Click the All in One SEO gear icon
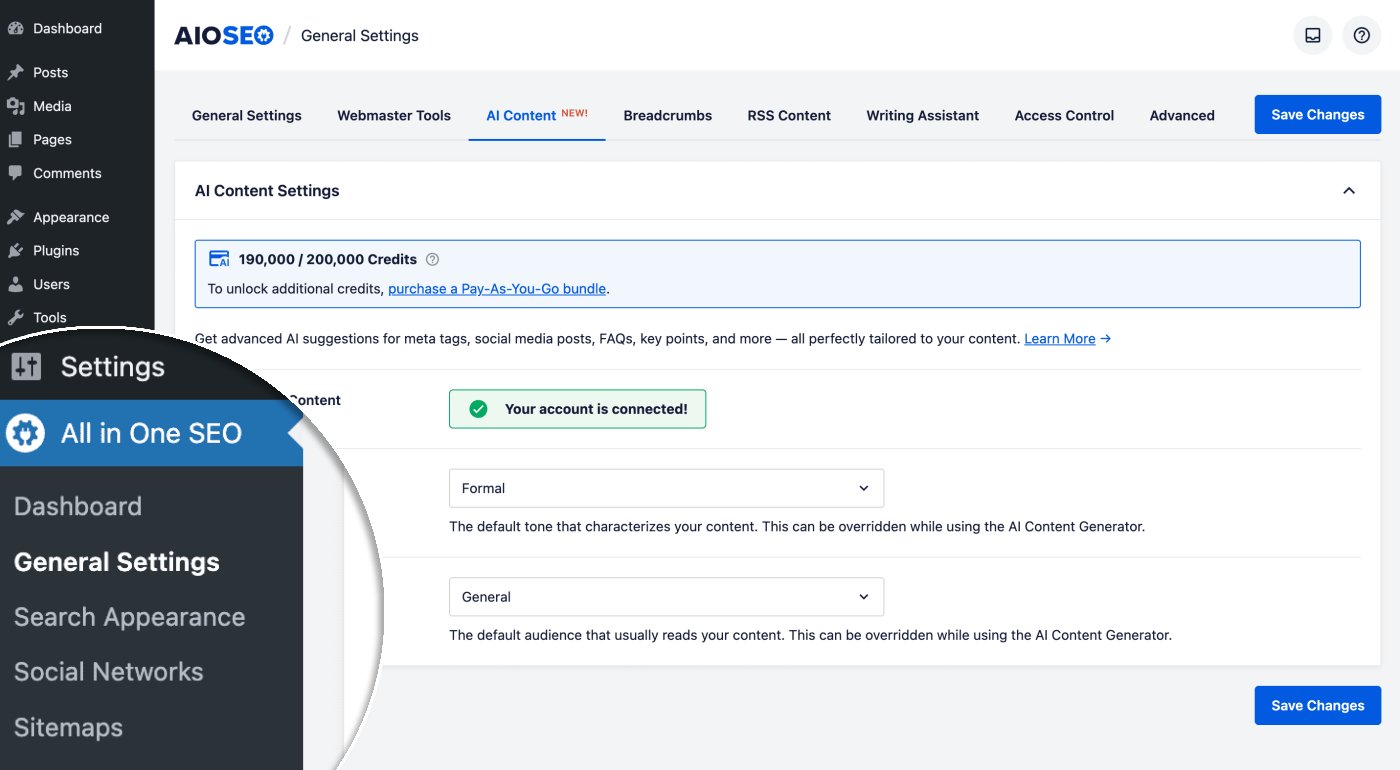Image resolution: width=1400 pixels, height=770 pixels. (x=26, y=433)
